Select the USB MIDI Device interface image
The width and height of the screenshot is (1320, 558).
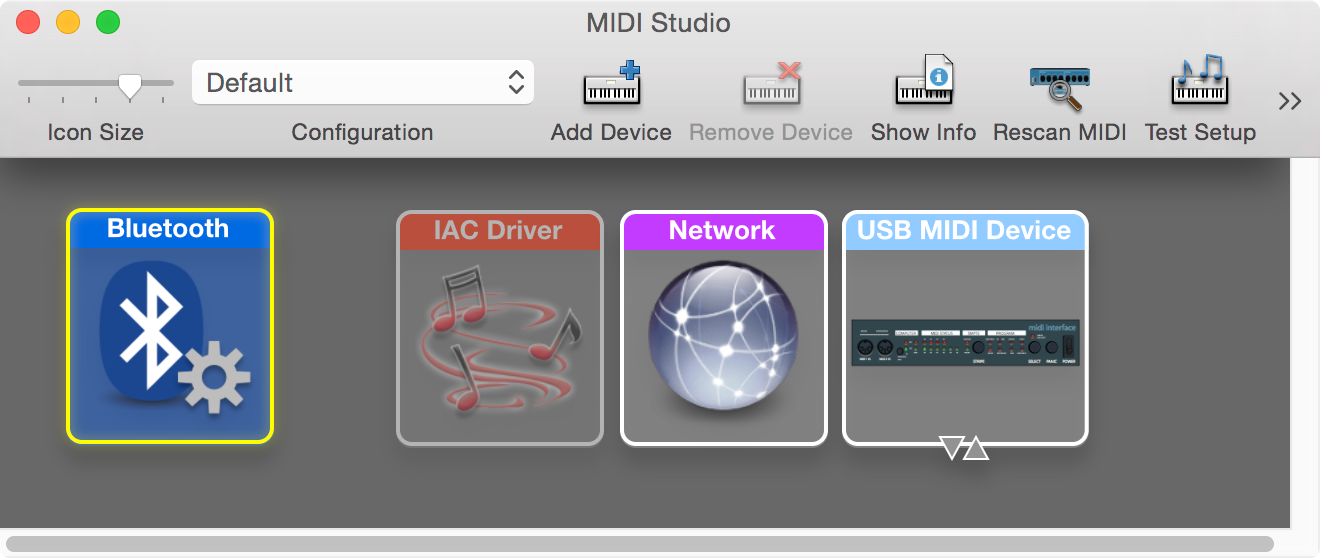[966, 343]
